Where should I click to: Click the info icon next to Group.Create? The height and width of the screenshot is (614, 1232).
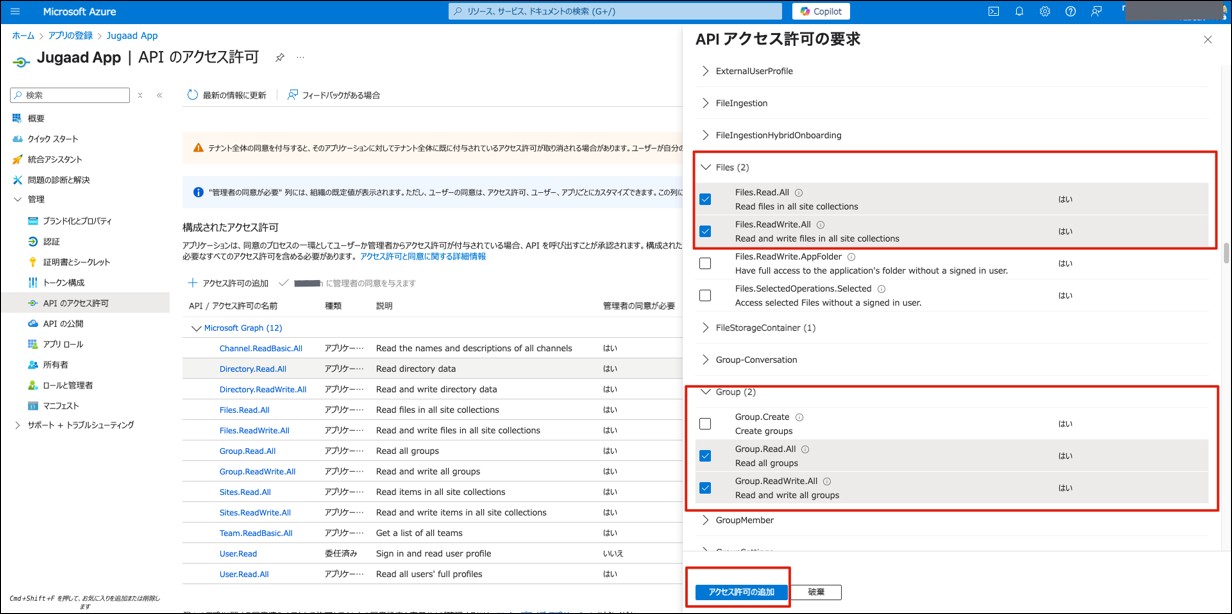tap(799, 417)
